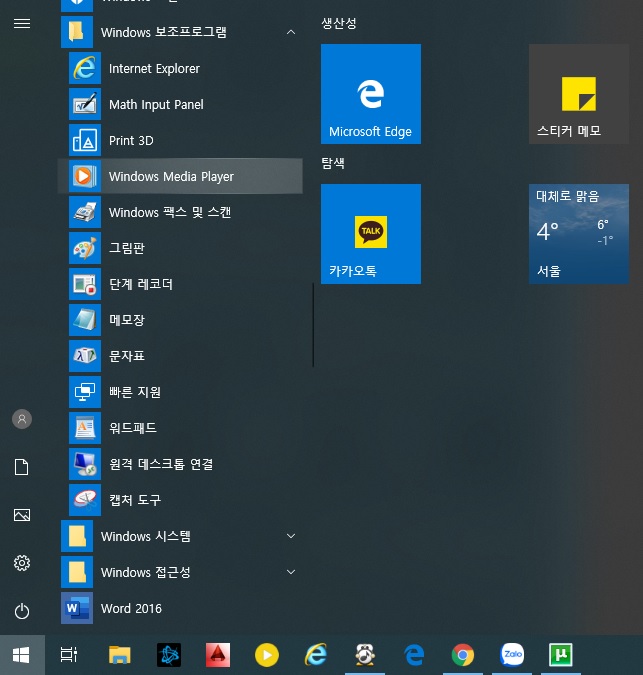Open AutoCAD red A icon on taskbar
The width and height of the screenshot is (643, 675).
point(218,655)
